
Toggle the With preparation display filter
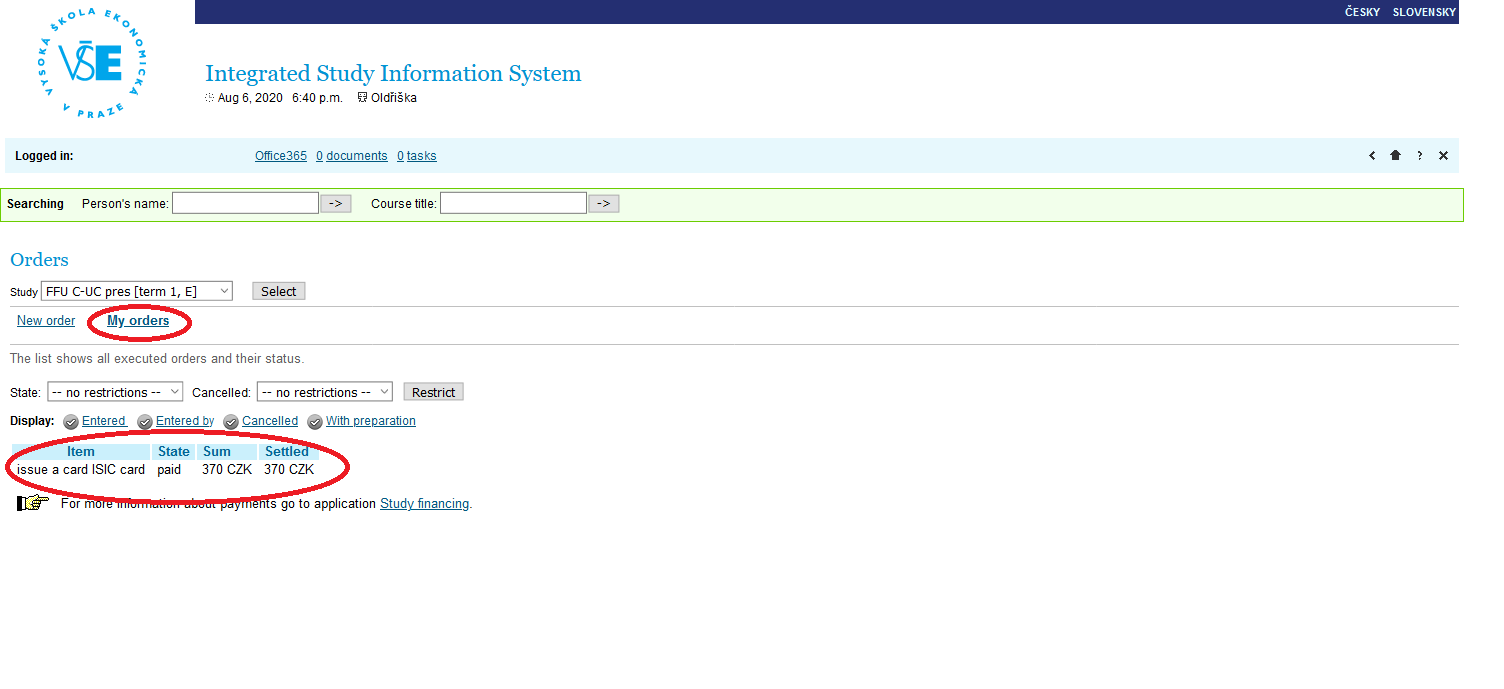pos(315,422)
